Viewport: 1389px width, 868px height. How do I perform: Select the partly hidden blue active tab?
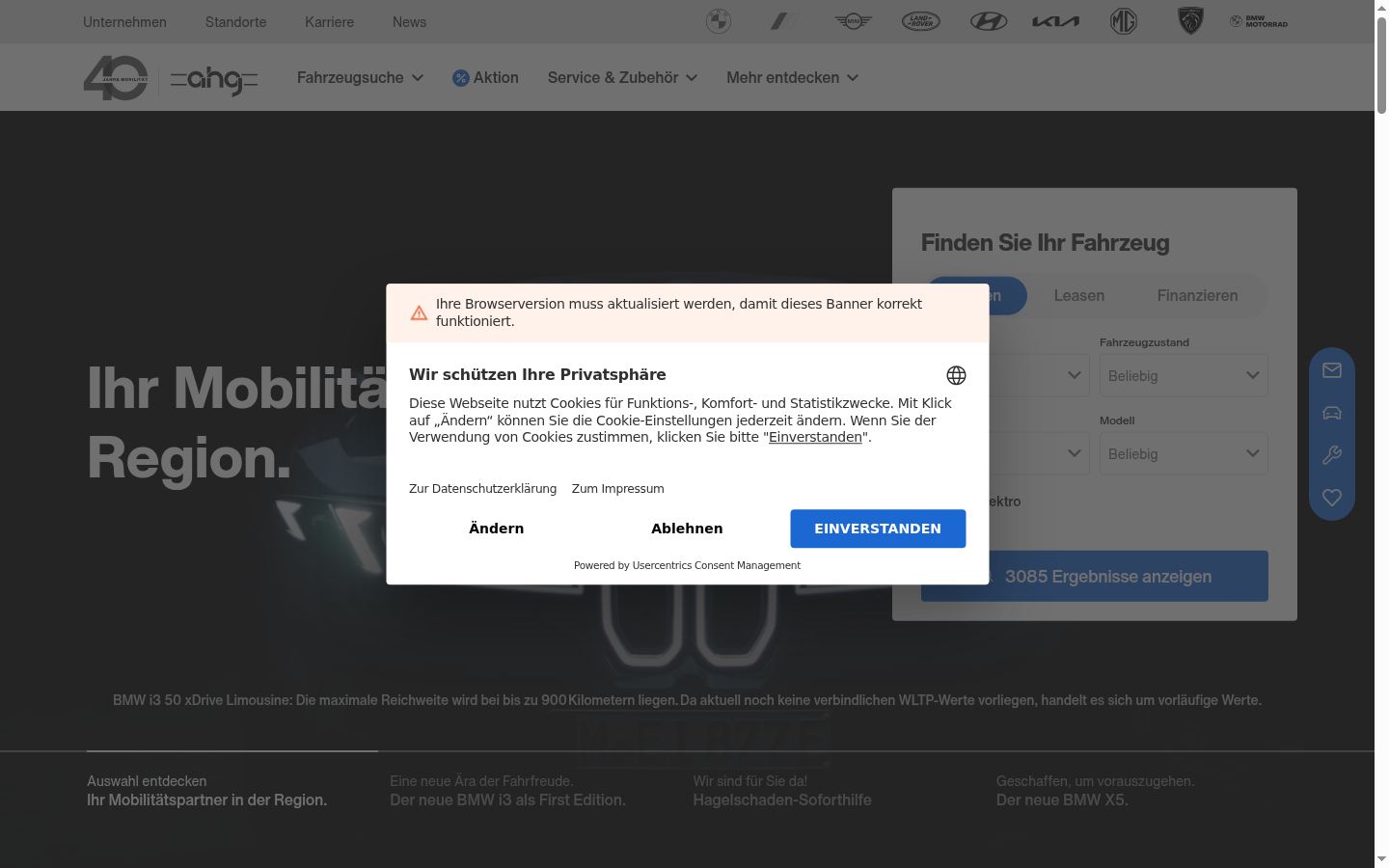(x=1007, y=296)
